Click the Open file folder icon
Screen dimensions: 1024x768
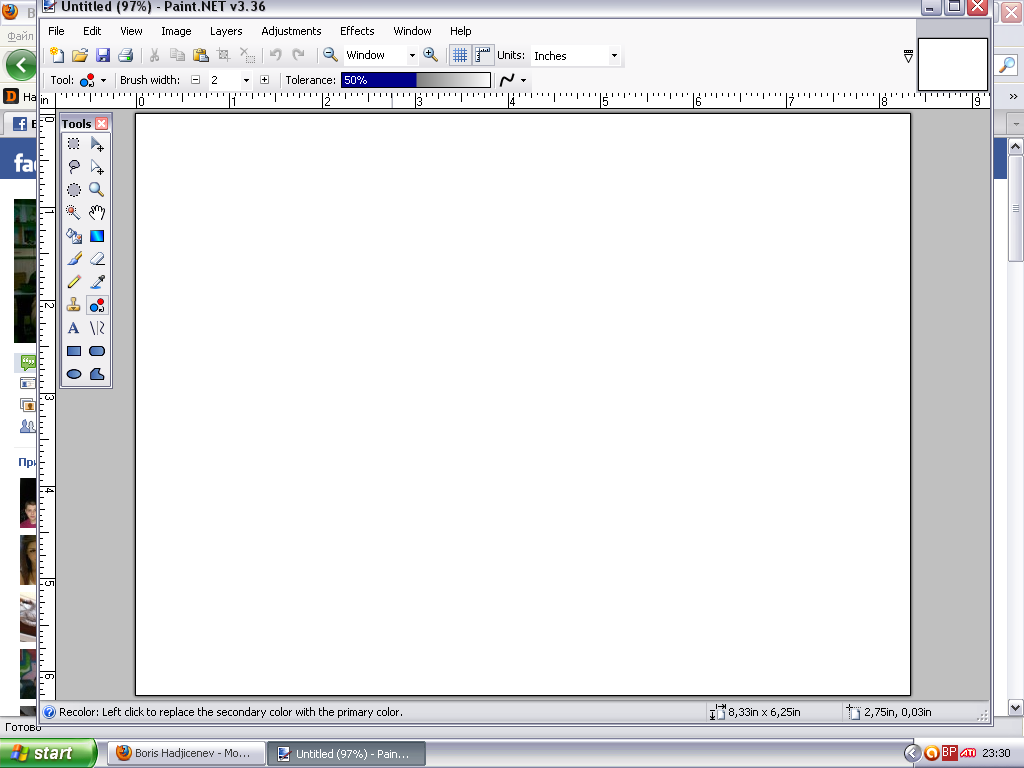[x=80, y=56]
